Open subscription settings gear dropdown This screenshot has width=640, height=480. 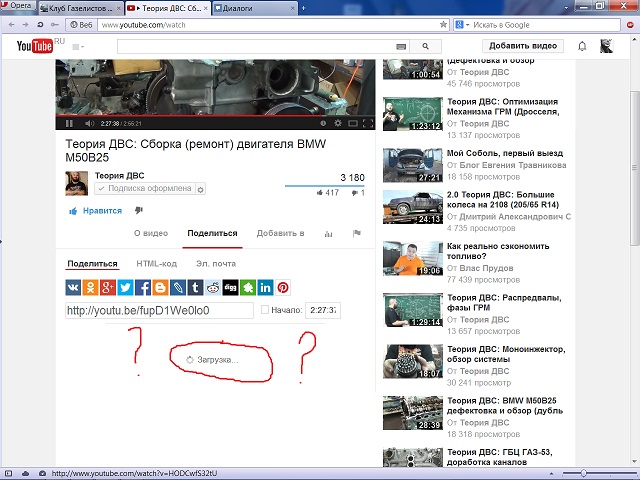[x=200, y=189]
